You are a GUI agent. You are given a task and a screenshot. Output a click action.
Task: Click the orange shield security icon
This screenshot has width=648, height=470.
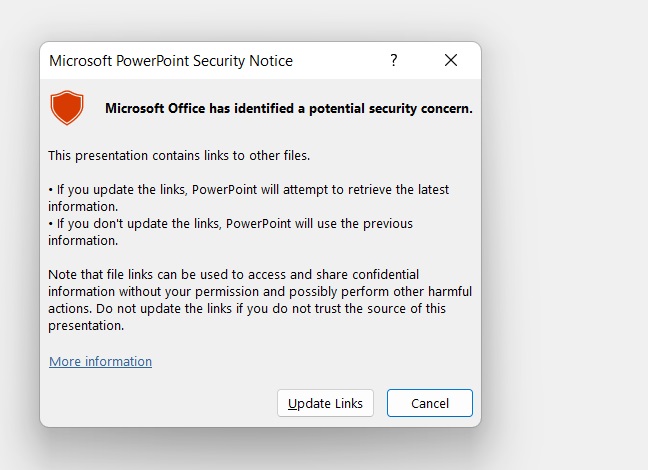pyautogui.click(x=67, y=108)
